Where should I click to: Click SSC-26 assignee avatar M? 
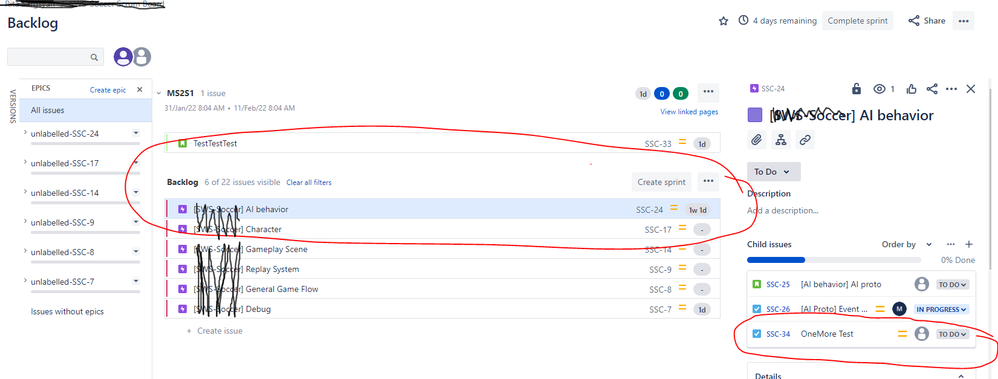pos(899,309)
